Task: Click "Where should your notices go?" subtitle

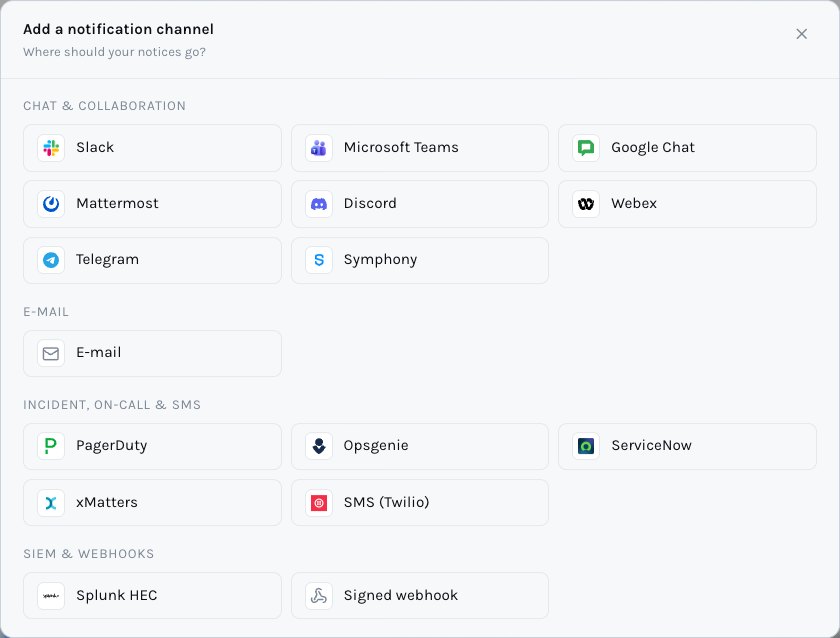Action: point(115,52)
